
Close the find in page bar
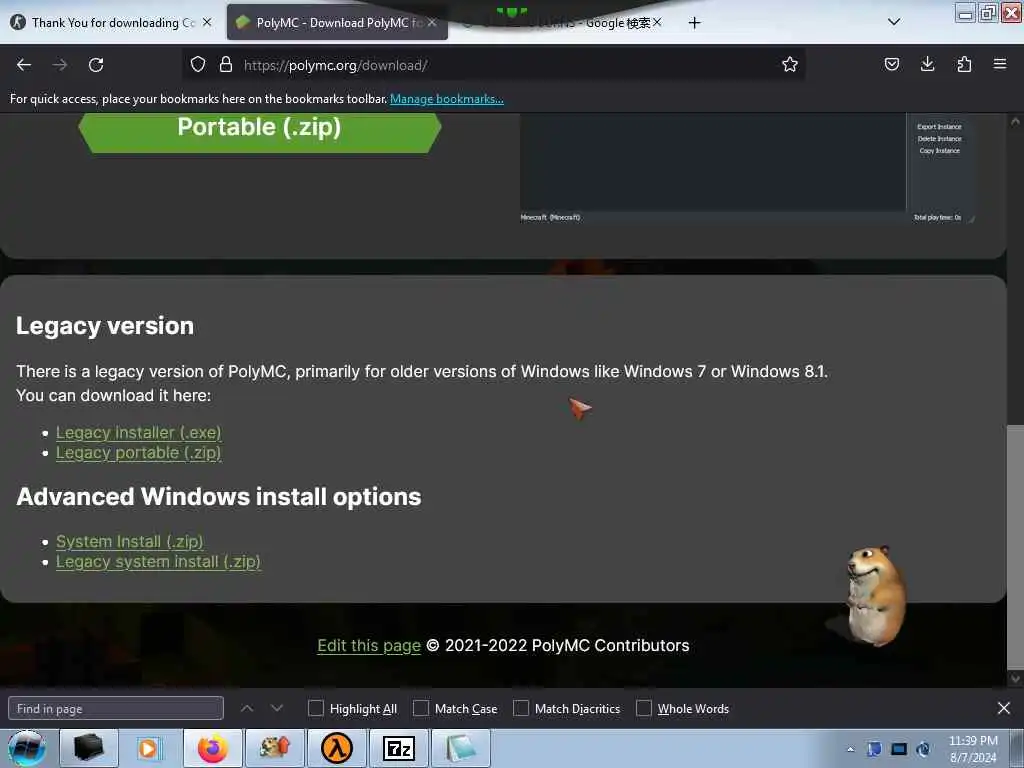point(1004,709)
